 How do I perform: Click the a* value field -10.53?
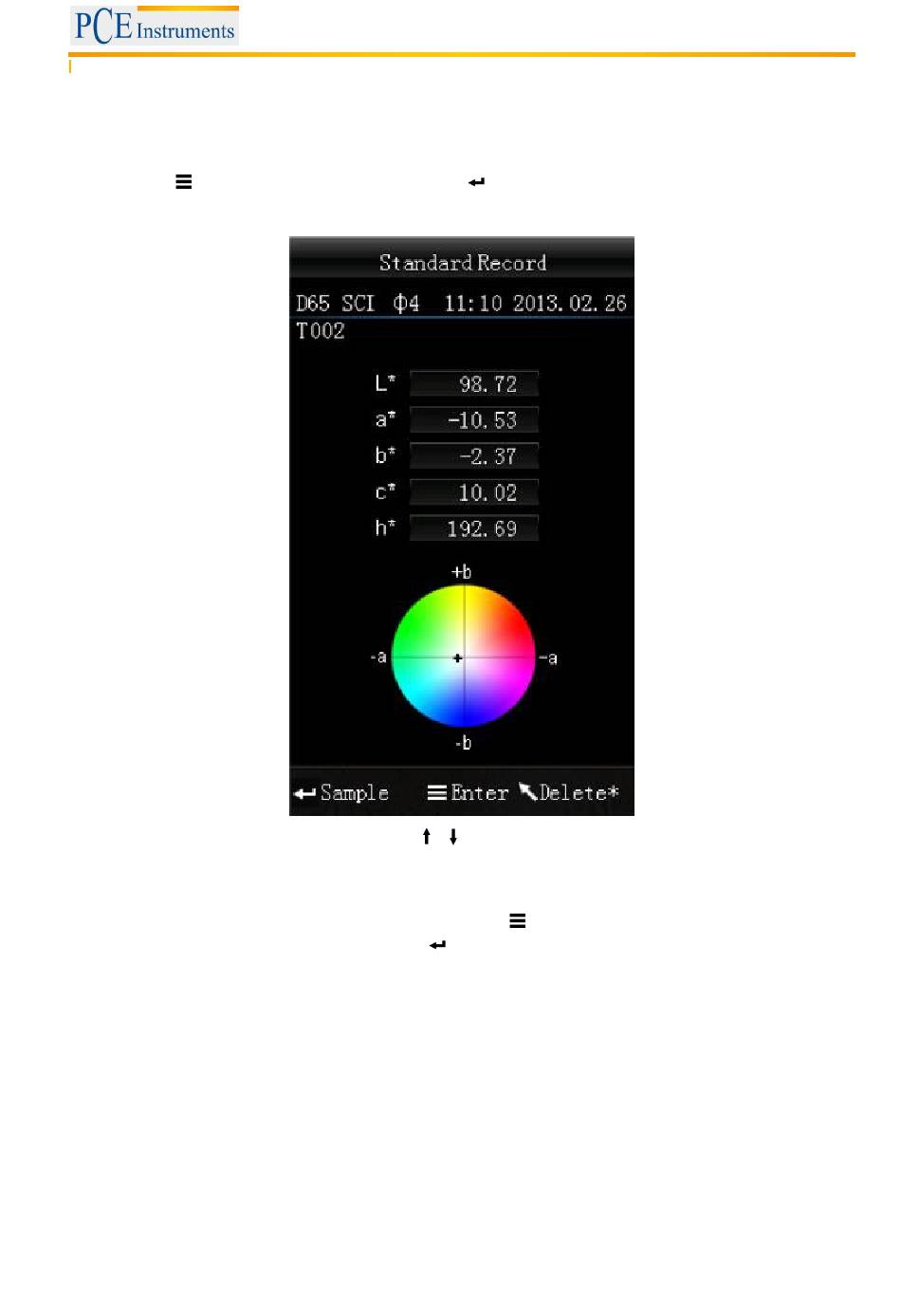click(x=474, y=420)
